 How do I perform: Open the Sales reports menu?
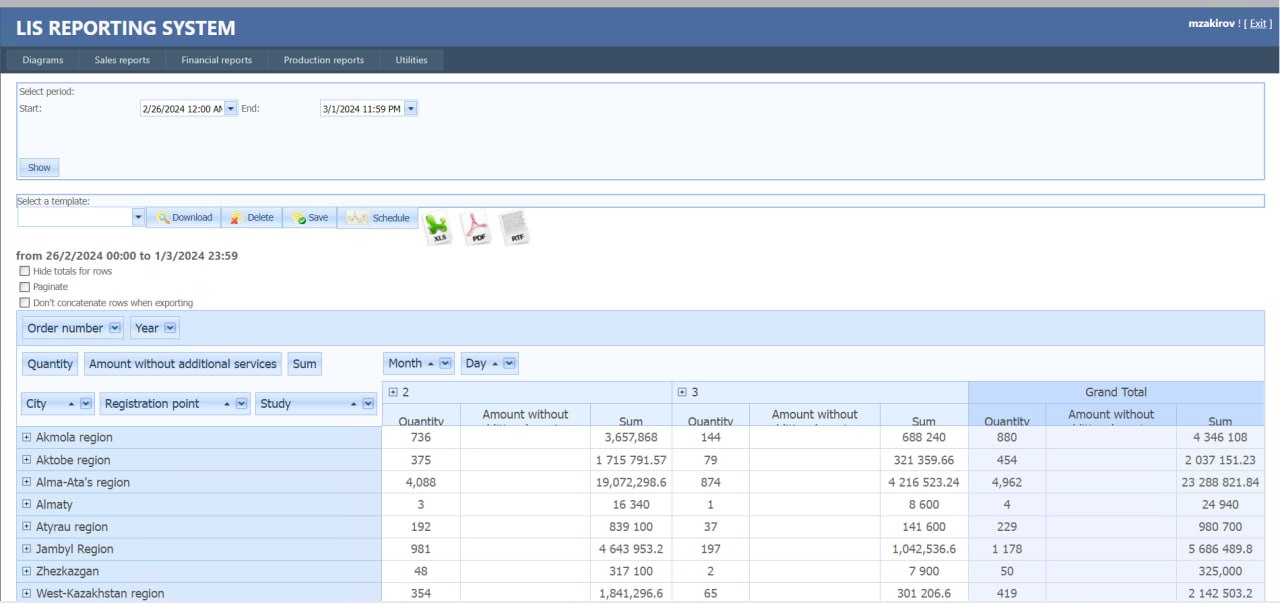[x=122, y=60]
